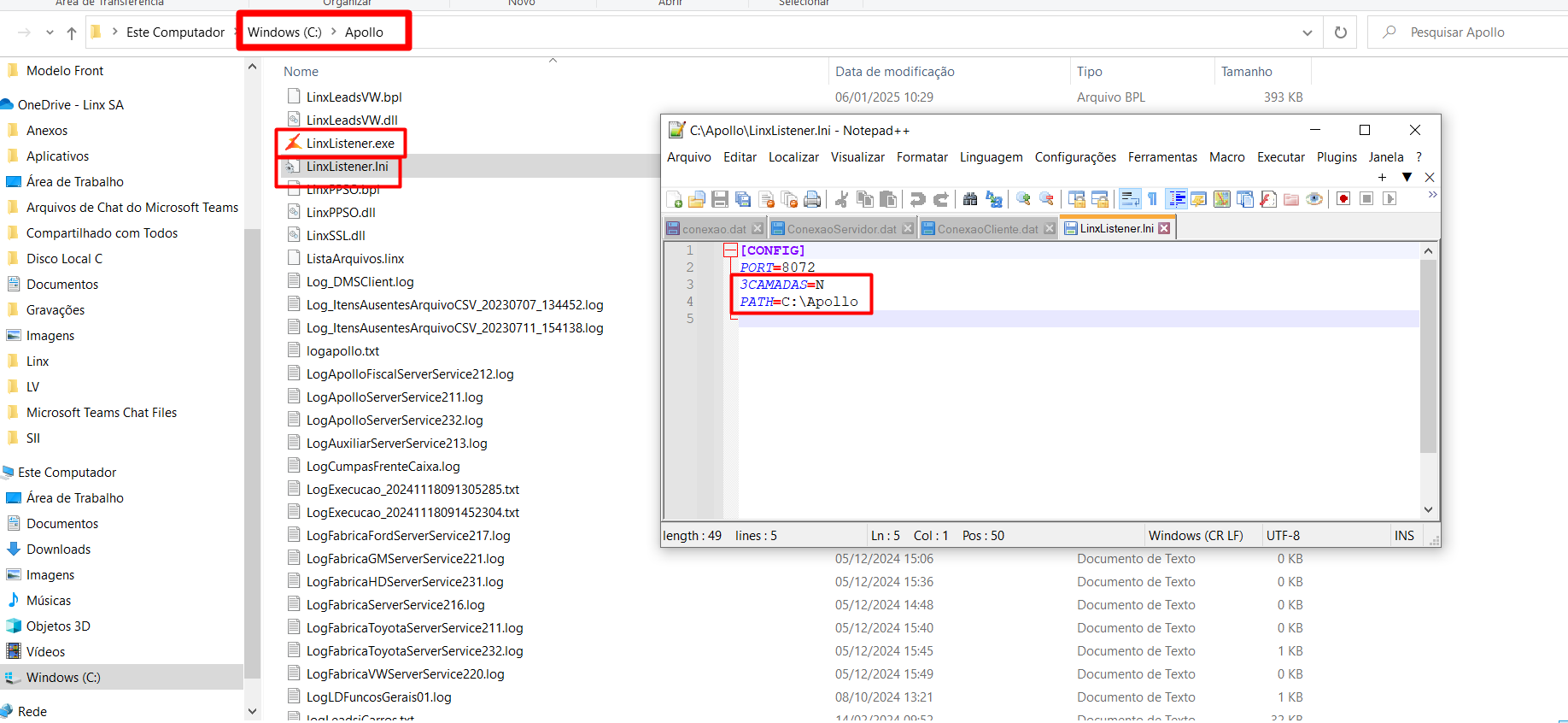Click the Notepad++ editor vertical scrollbar
This screenshot has width=1568, height=723.
pos(1428,356)
